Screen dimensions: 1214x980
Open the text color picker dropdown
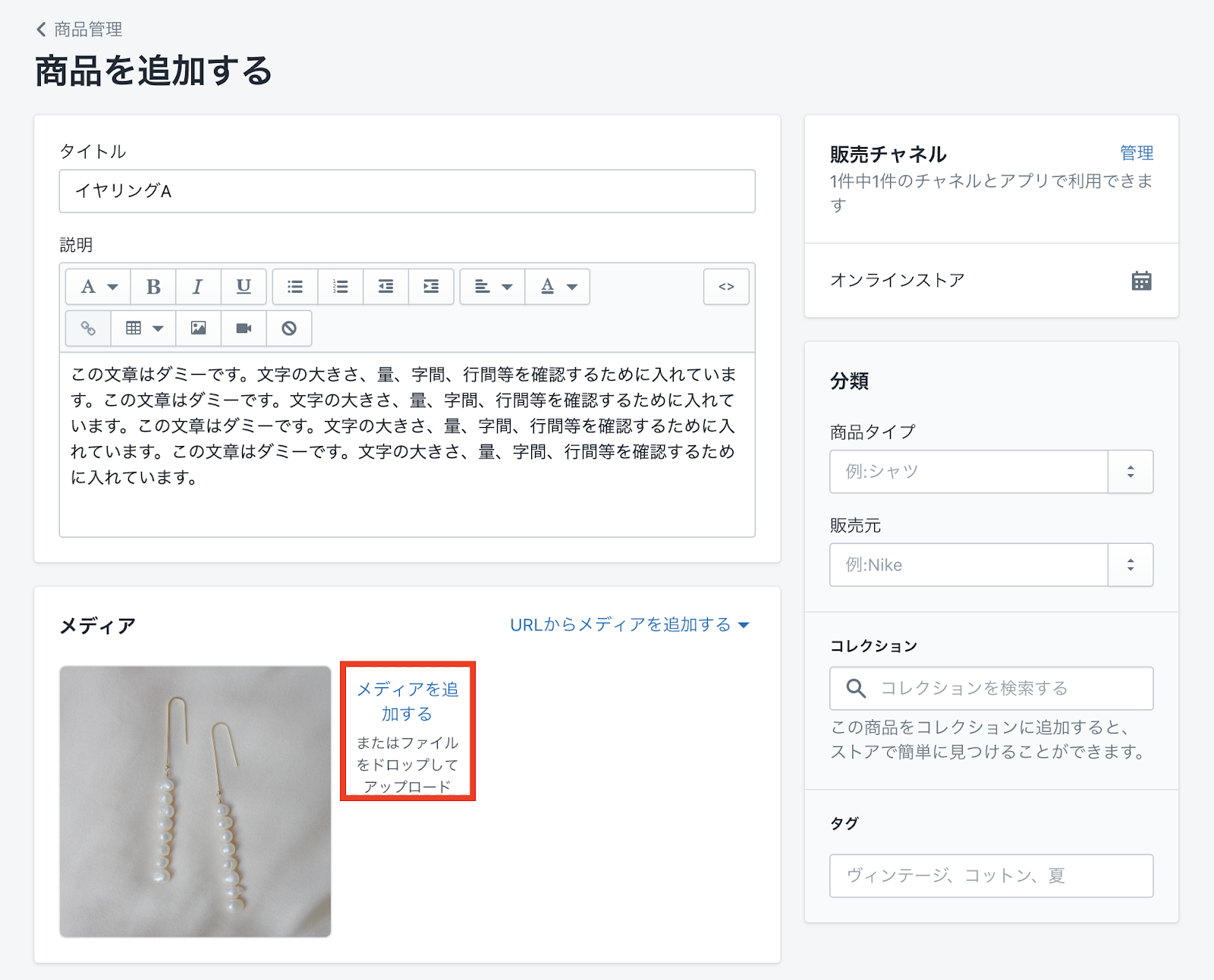558,287
